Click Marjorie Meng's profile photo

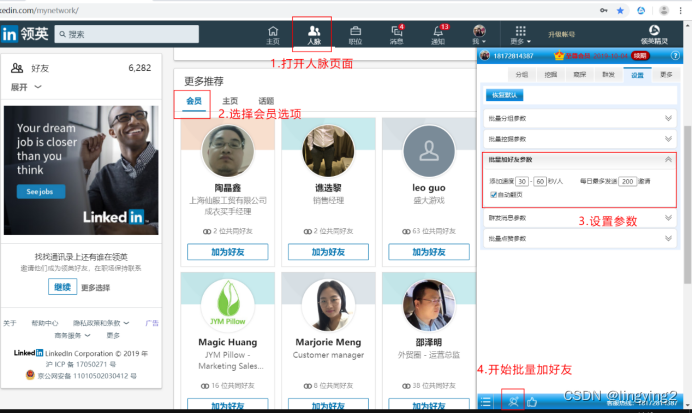(328, 306)
